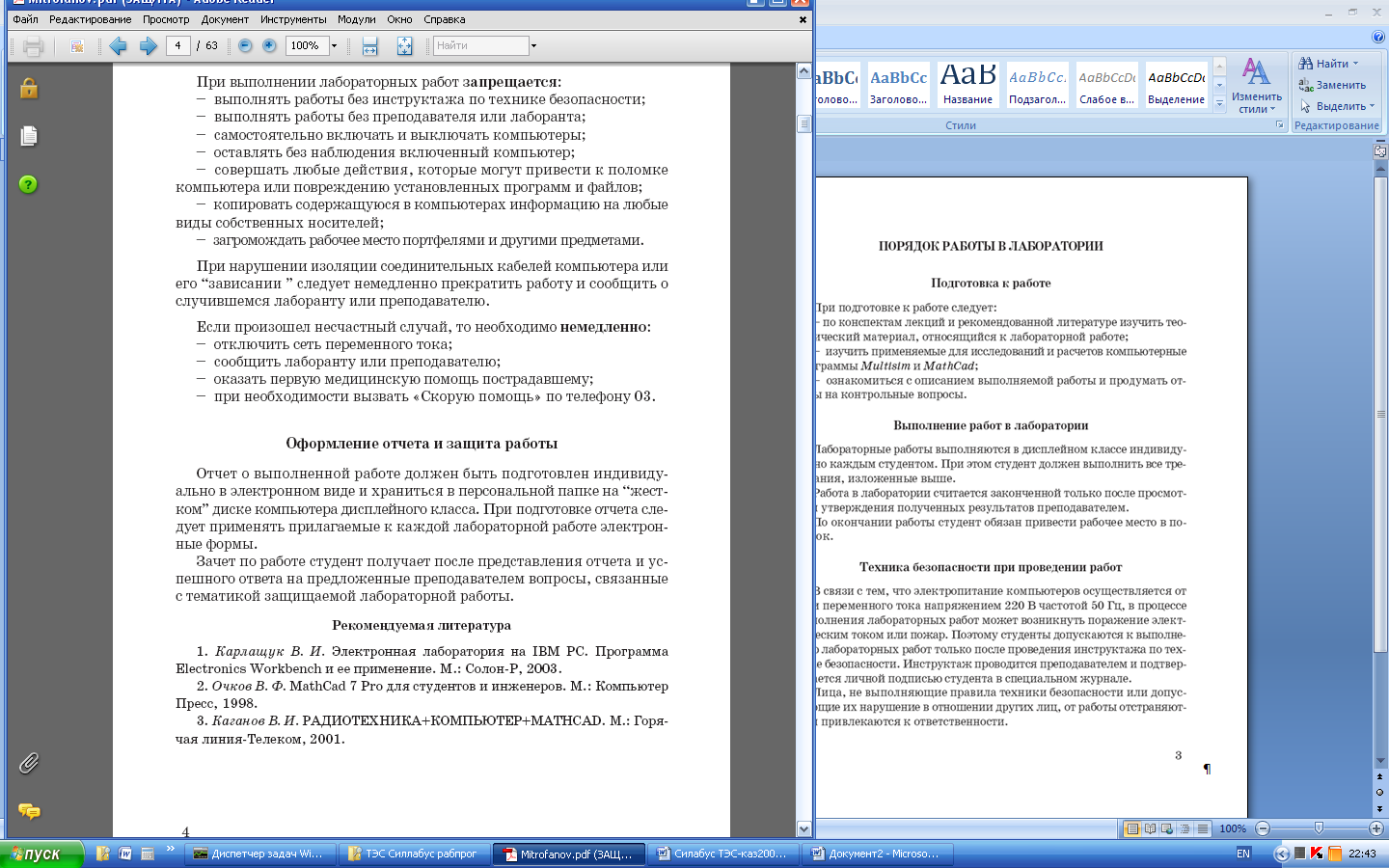Open the Файл menu in Adobe Reader
Image resolution: width=1389 pixels, height=868 pixels.
tap(26, 19)
